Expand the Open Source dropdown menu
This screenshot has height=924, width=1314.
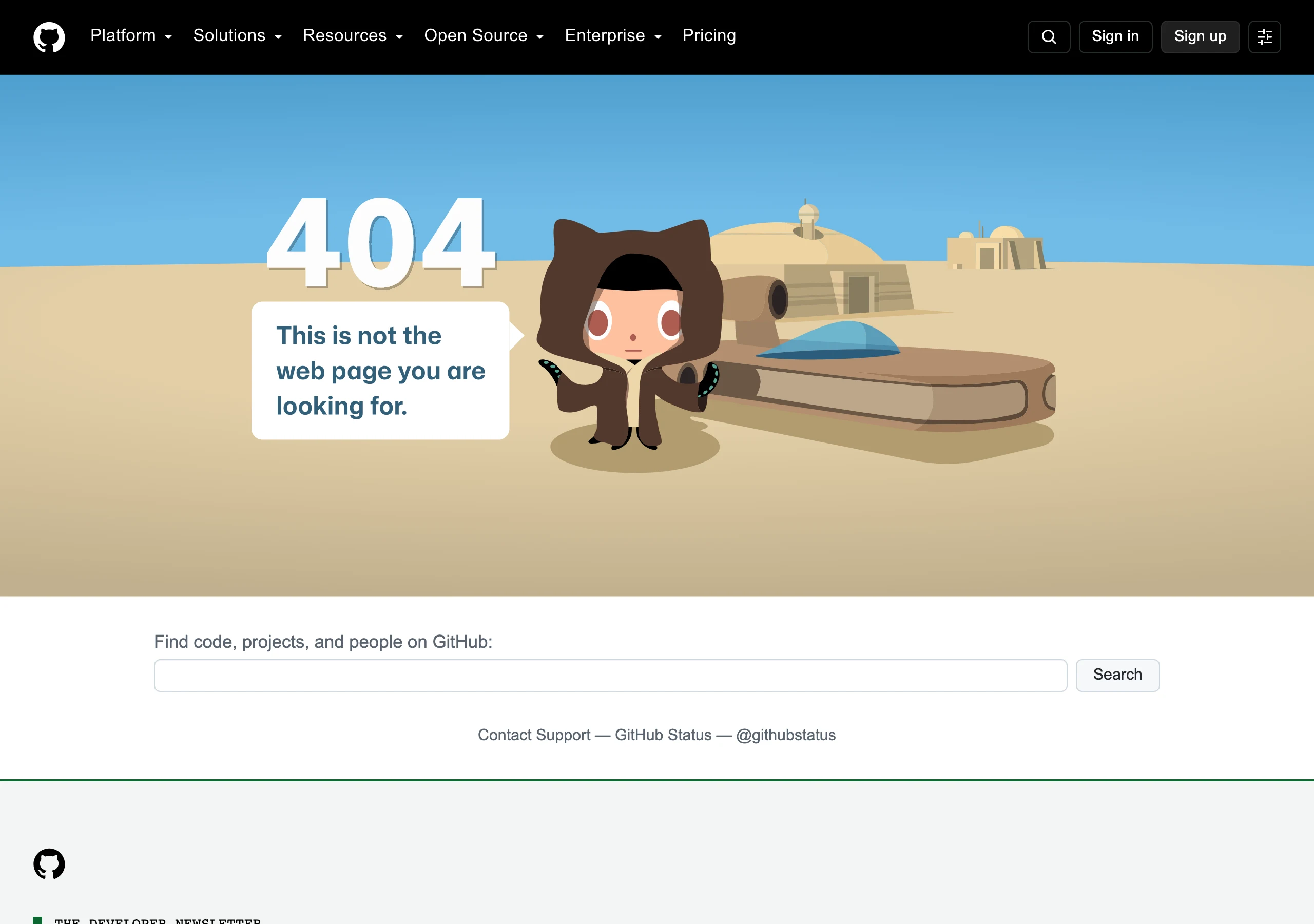coord(484,35)
